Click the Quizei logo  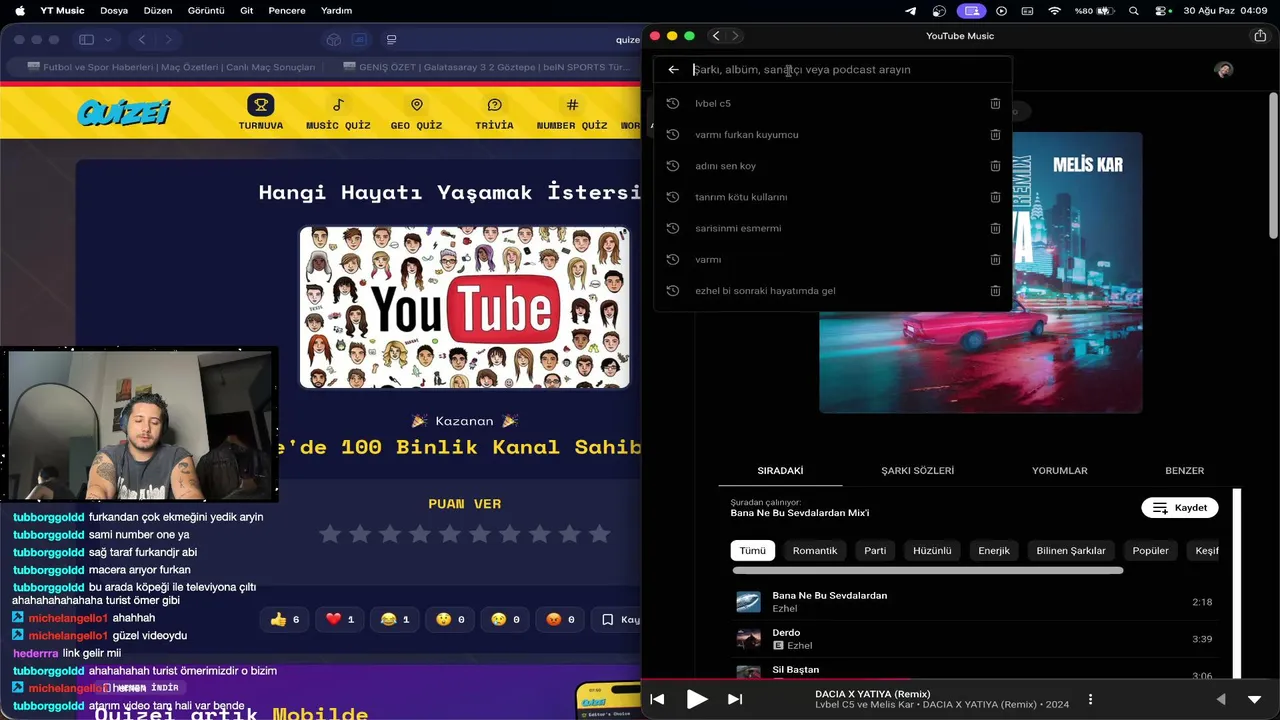(x=123, y=112)
